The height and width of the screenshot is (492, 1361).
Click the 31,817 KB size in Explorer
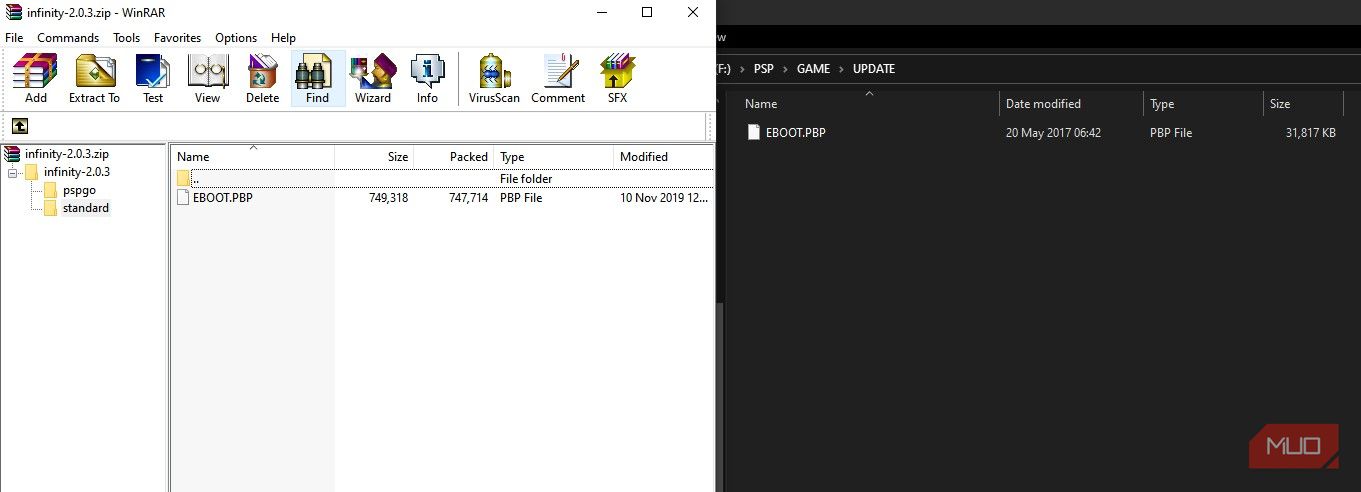pos(1311,132)
